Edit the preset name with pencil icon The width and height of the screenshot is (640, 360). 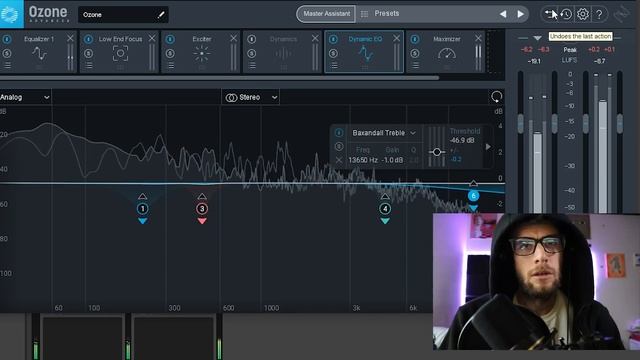coord(161,15)
